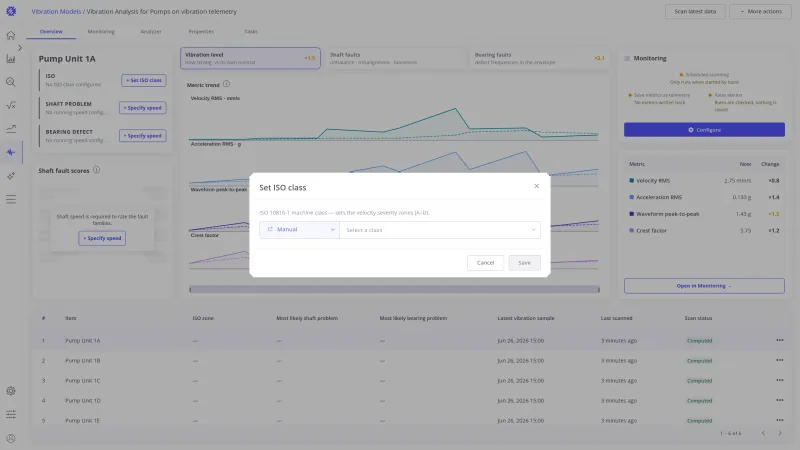Screen dimensions: 800x450
Task: Cancel the Set ISO class dialog
Action: pos(485,263)
